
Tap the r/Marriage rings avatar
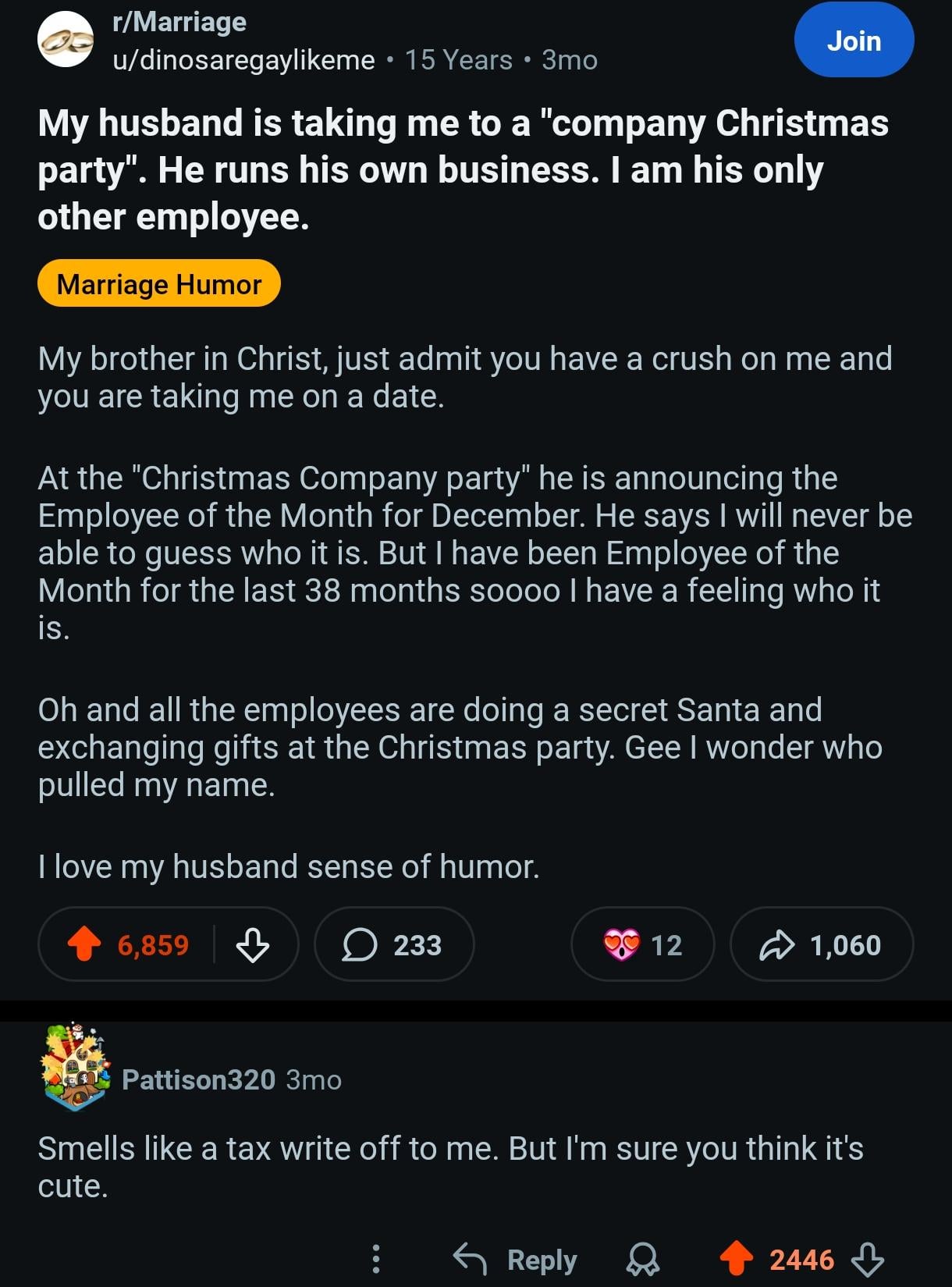[x=66, y=39]
